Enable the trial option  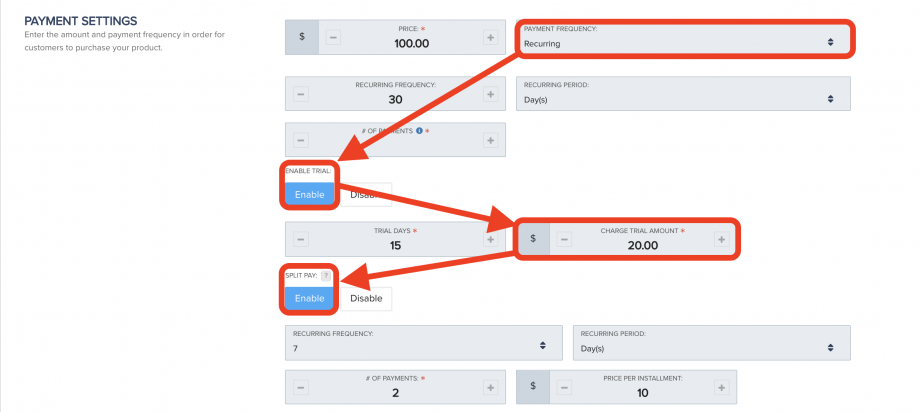309,194
